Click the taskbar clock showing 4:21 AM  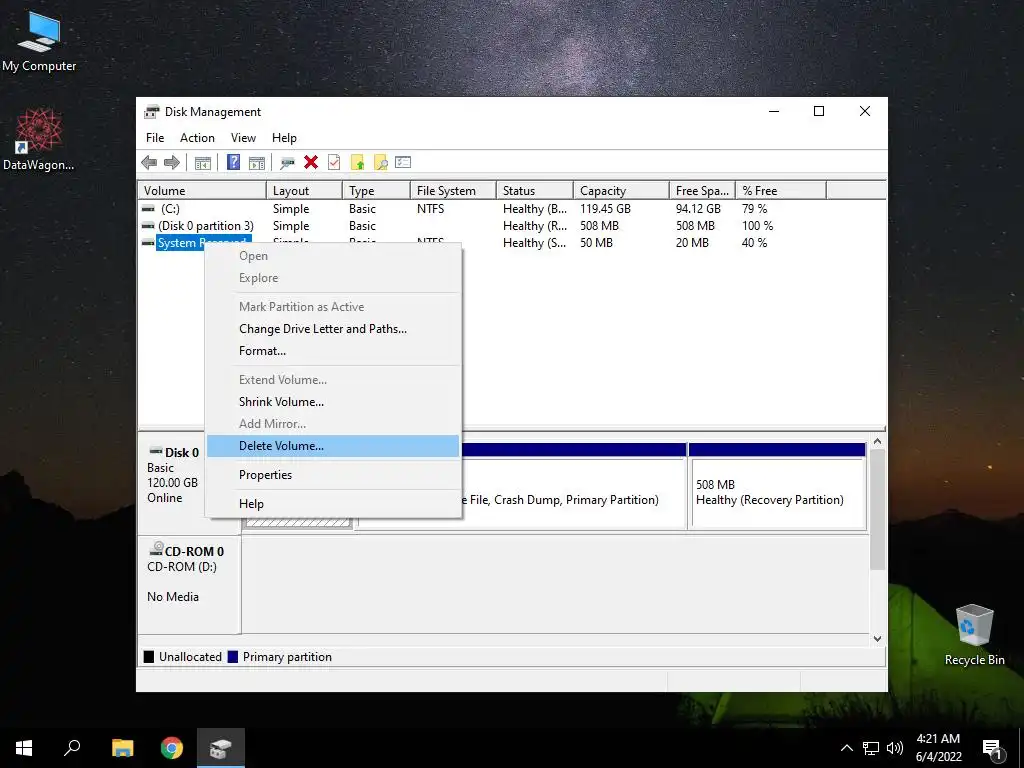[938, 748]
